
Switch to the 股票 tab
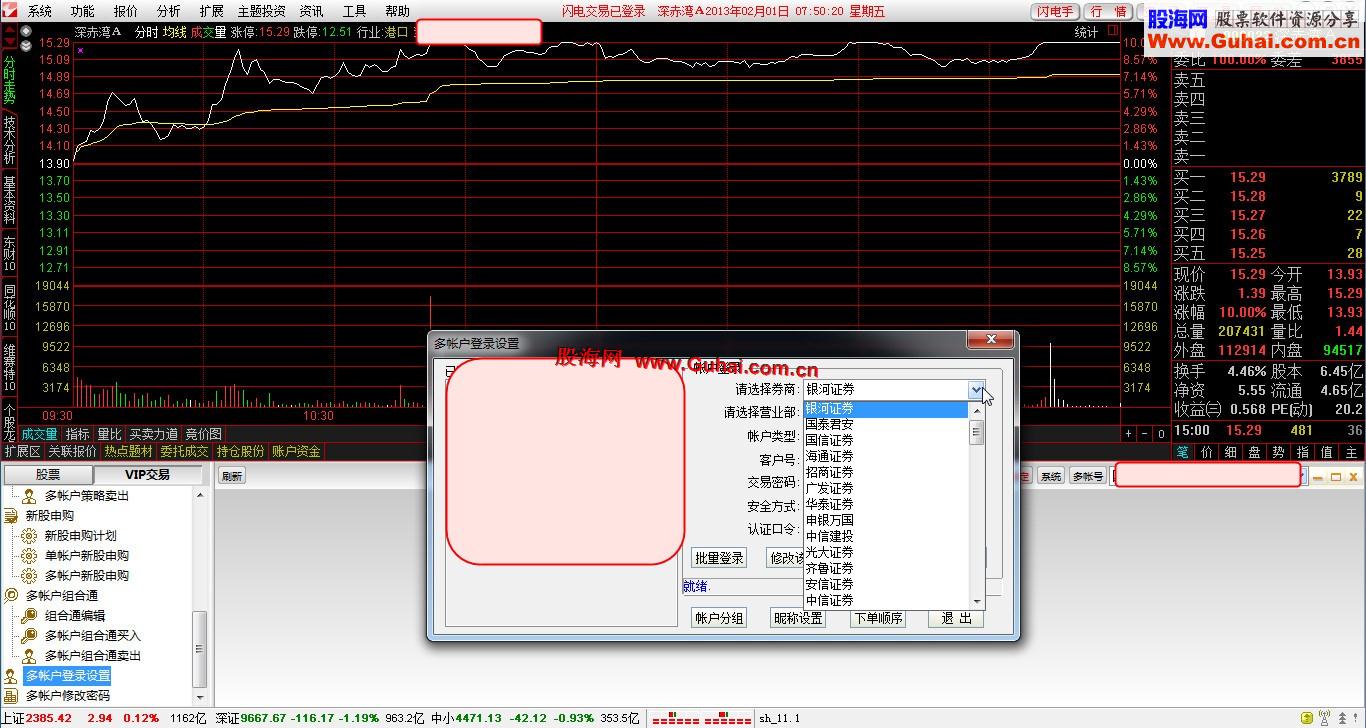click(48, 475)
